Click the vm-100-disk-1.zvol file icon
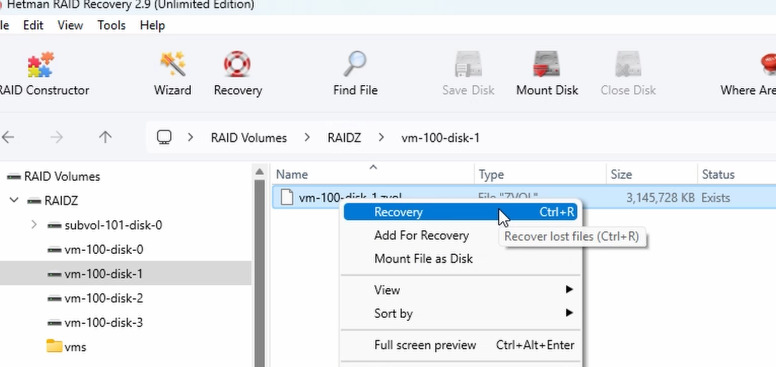Image resolution: width=776 pixels, height=367 pixels. pyautogui.click(x=287, y=197)
